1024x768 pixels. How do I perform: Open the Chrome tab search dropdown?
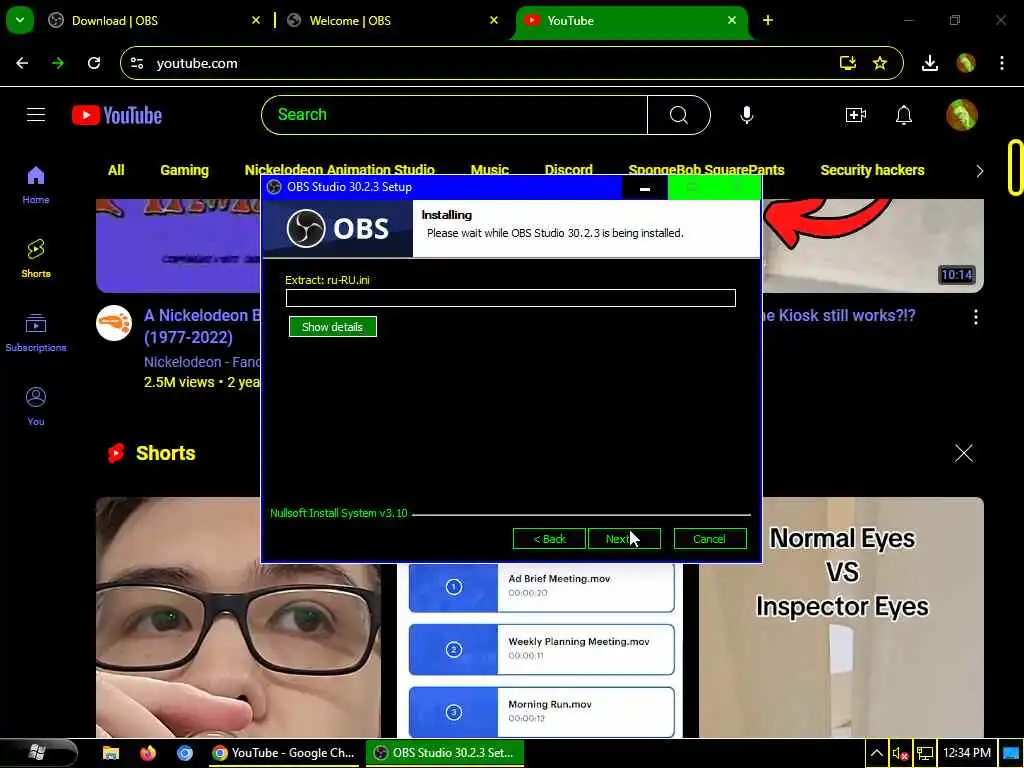[x=20, y=20]
